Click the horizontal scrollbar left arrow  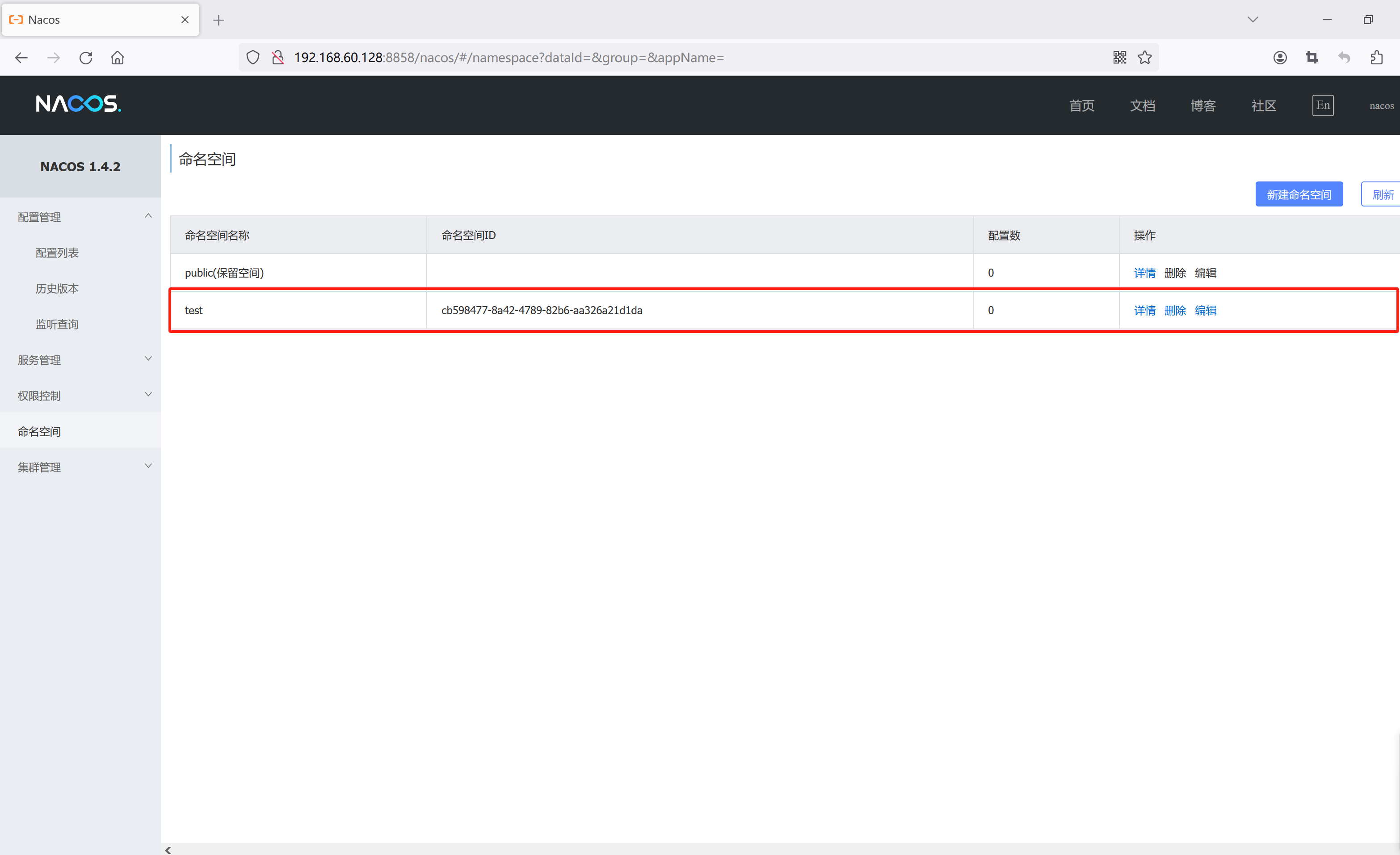tap(168, 850)
